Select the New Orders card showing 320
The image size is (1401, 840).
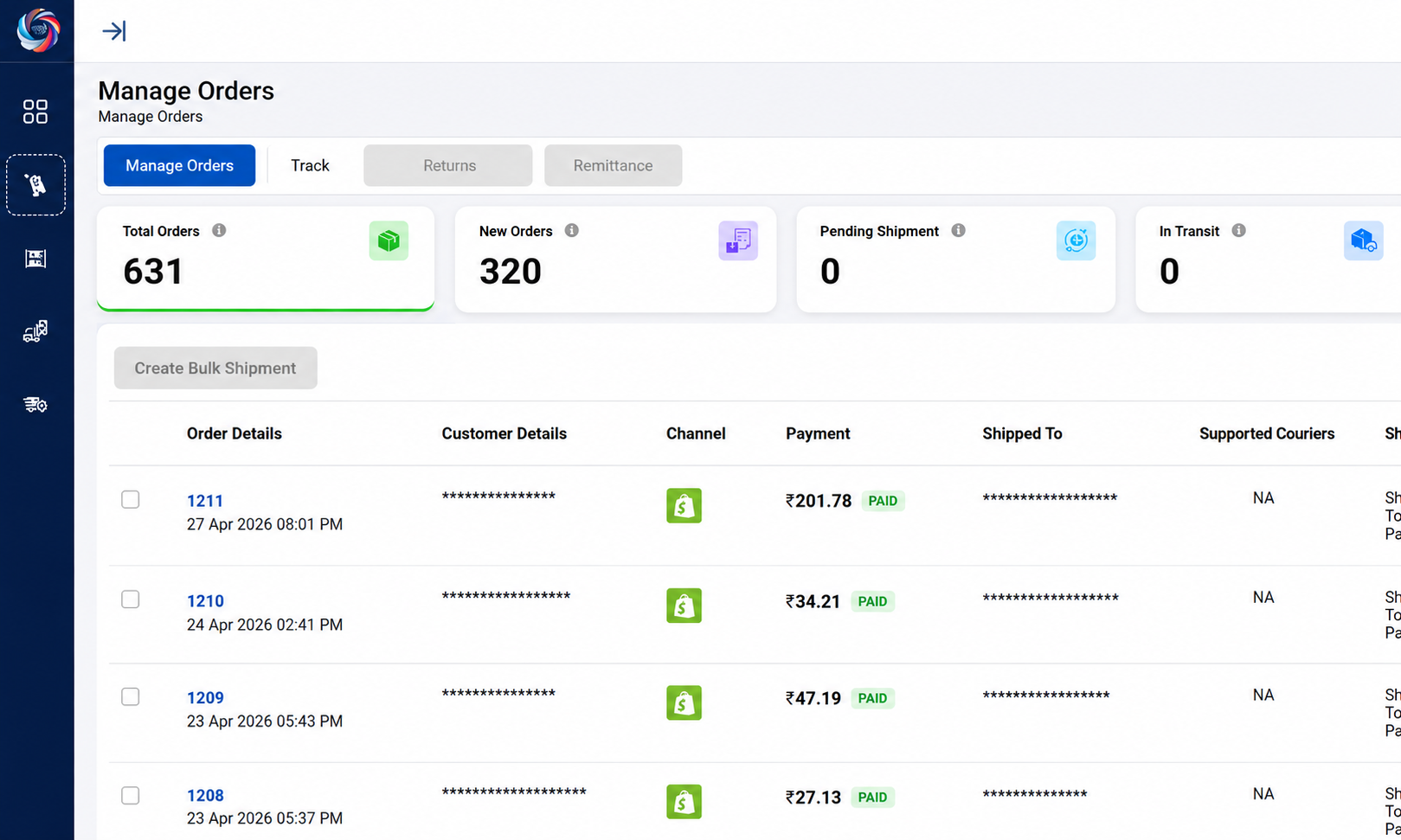point(615,259)
